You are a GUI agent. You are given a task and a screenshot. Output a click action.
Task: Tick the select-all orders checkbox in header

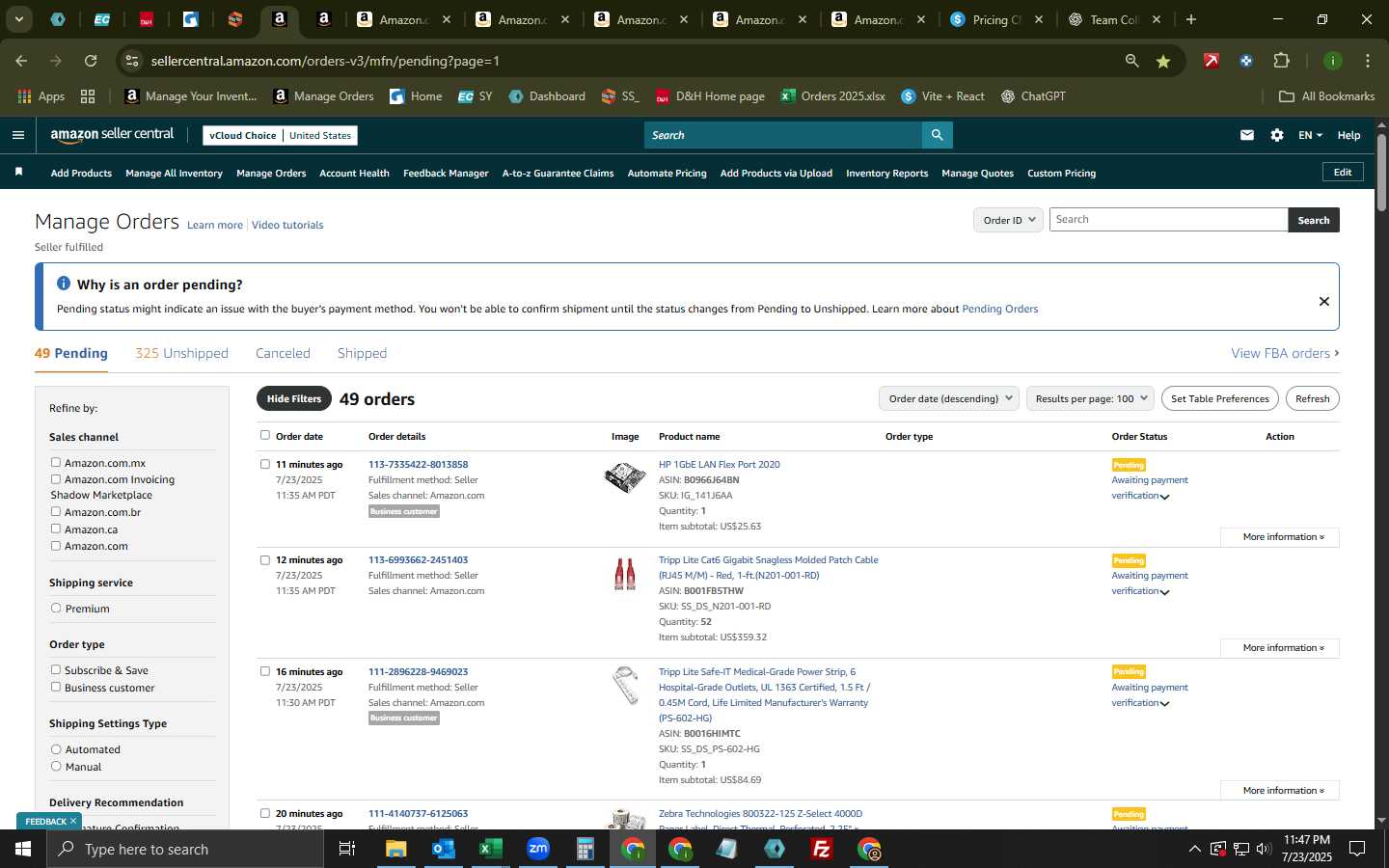click(265, 435)
